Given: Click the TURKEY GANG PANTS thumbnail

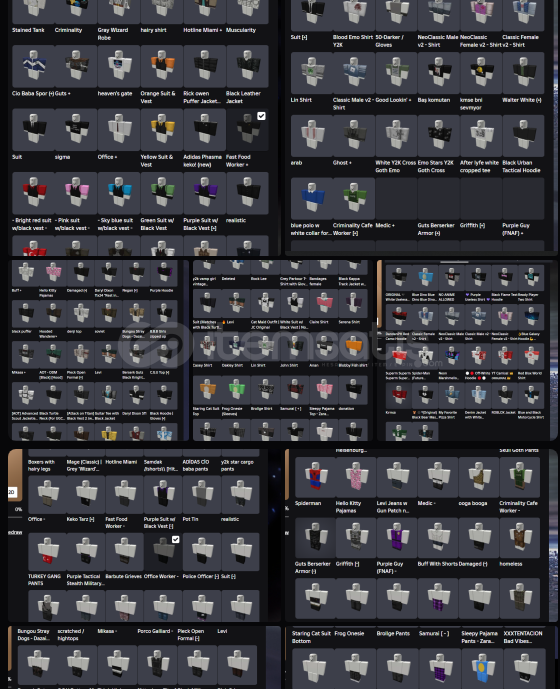Looking at the screenshot, I should (x=47, y=552).
